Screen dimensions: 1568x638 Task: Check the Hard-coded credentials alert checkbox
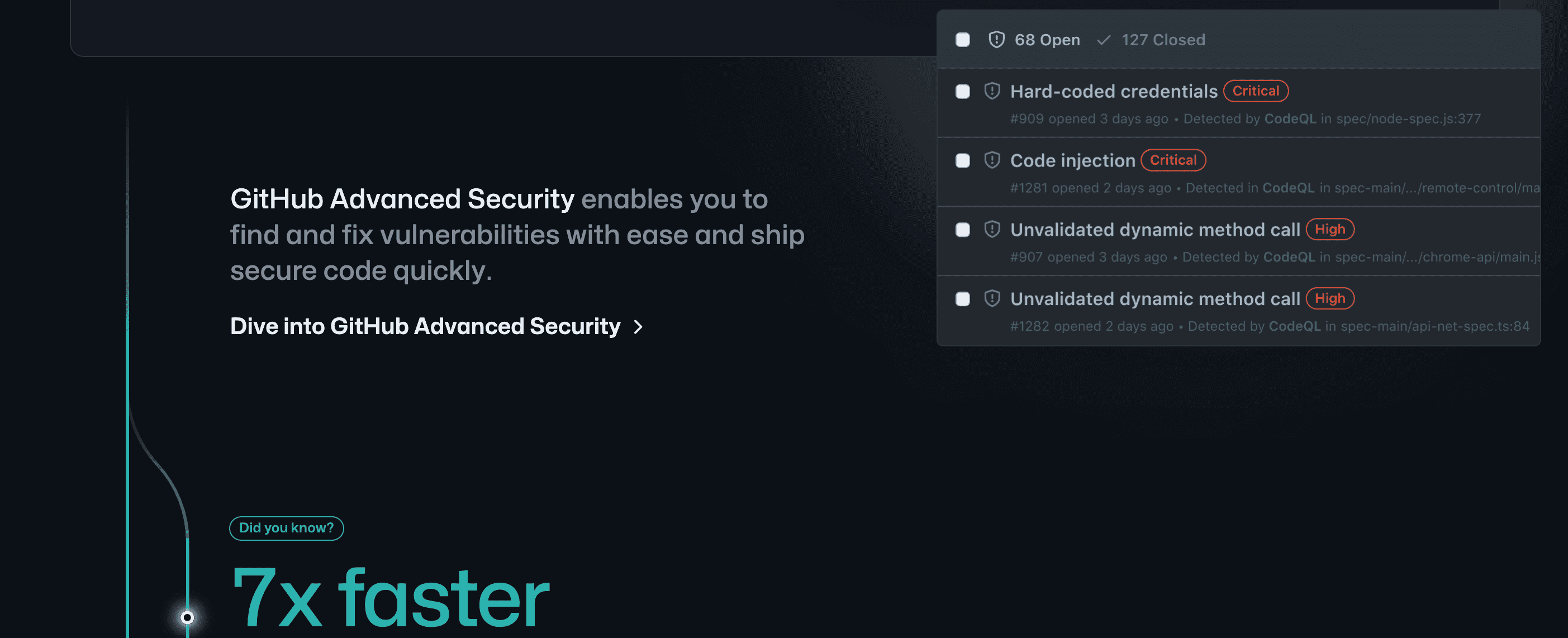(x=962, y=91)
